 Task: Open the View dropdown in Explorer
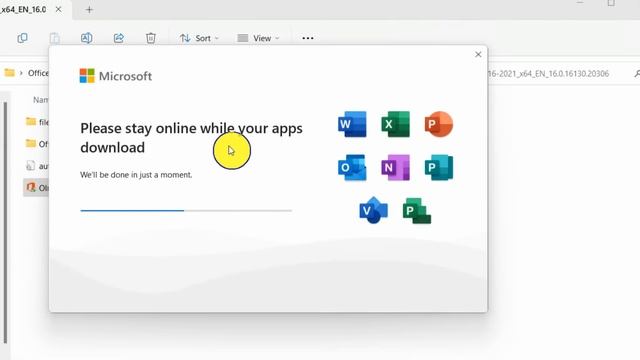click(x=258, y=38)
